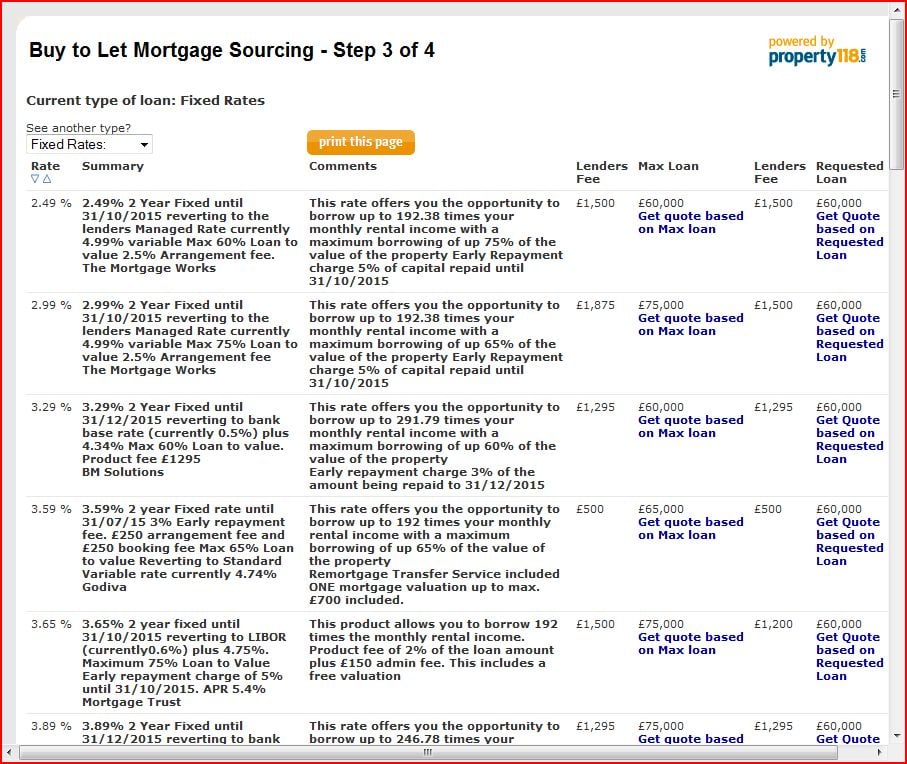
Task: Click horizontal scrollbar right arrow
Action: coord(880,752)
